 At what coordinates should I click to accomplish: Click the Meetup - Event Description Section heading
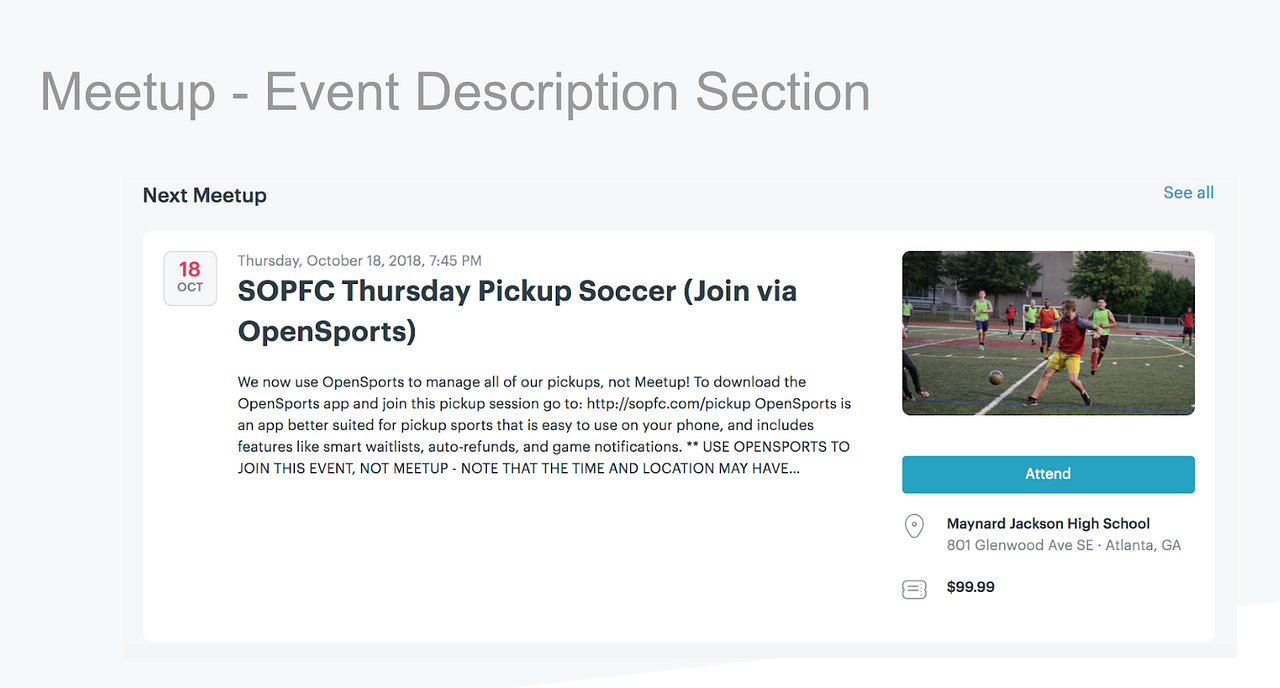(x=455, y=92)
